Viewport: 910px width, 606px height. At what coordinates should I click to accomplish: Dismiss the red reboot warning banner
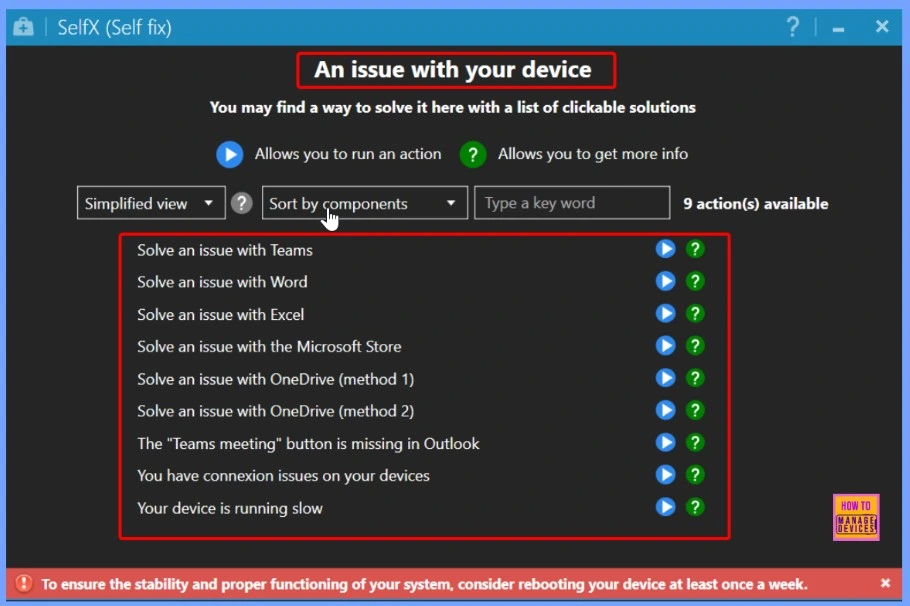pyautogui.click(x=885, y=583)
